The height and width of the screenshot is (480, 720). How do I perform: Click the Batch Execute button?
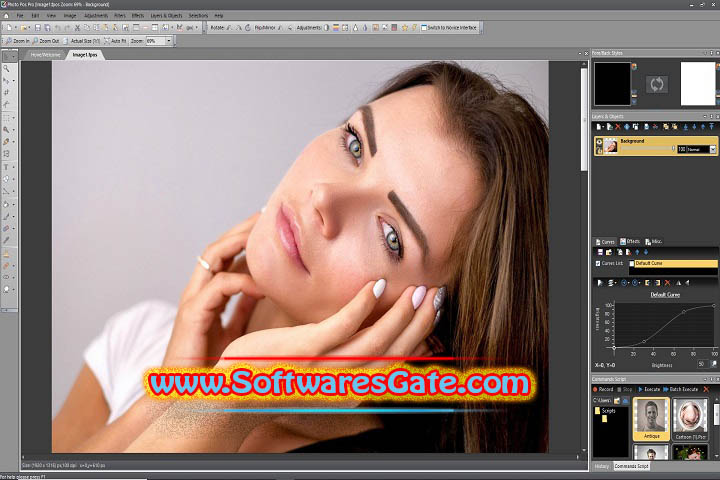point(681,390)
